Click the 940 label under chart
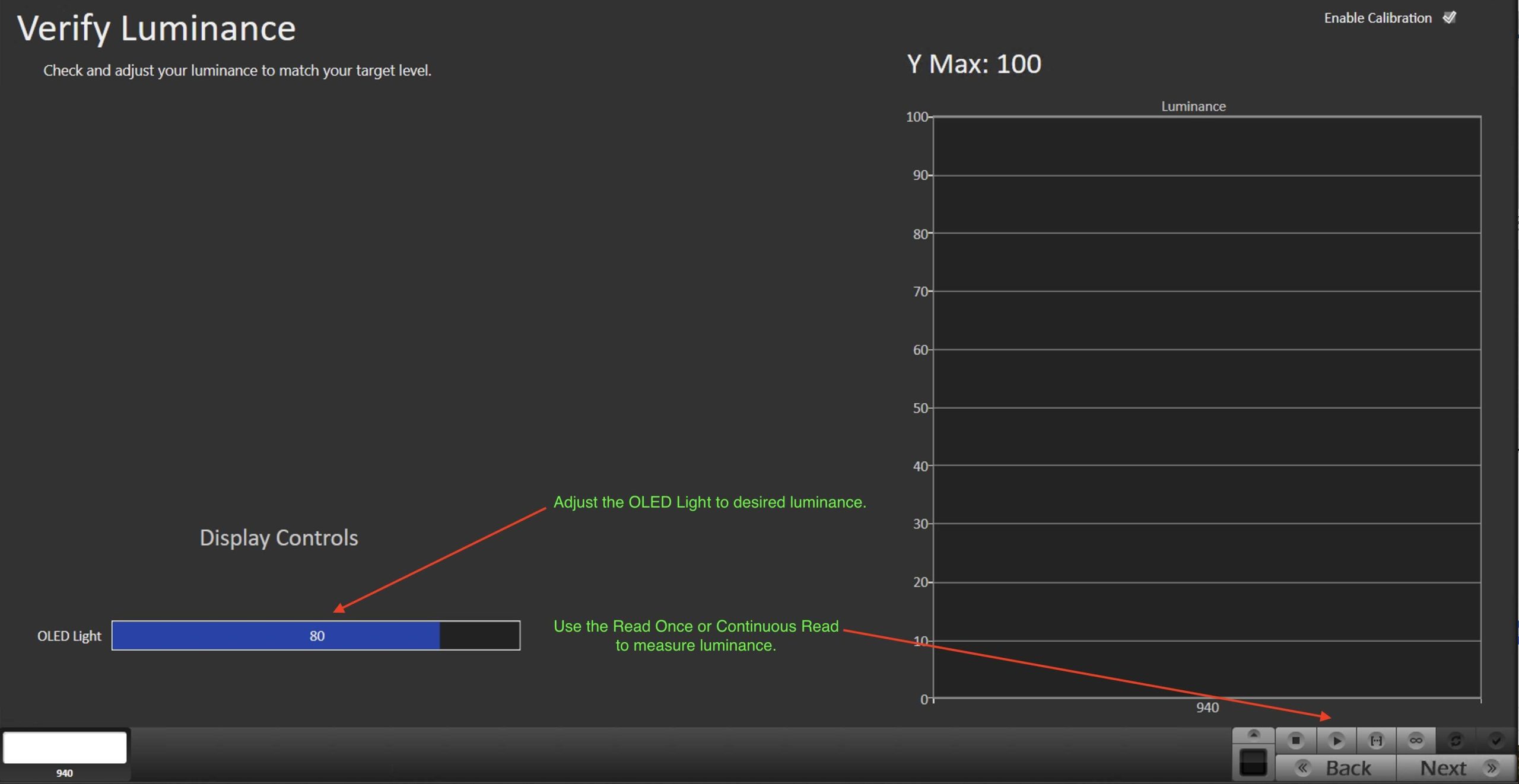1519x784 pixels. 1207,707
